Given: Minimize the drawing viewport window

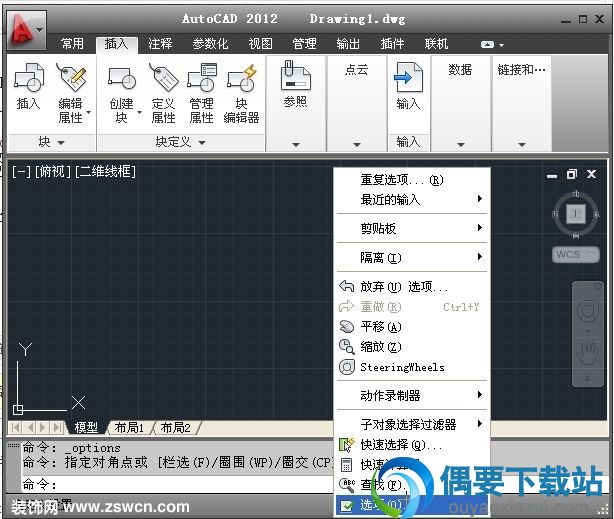Looking at the screenshot, I should (552, 175).
